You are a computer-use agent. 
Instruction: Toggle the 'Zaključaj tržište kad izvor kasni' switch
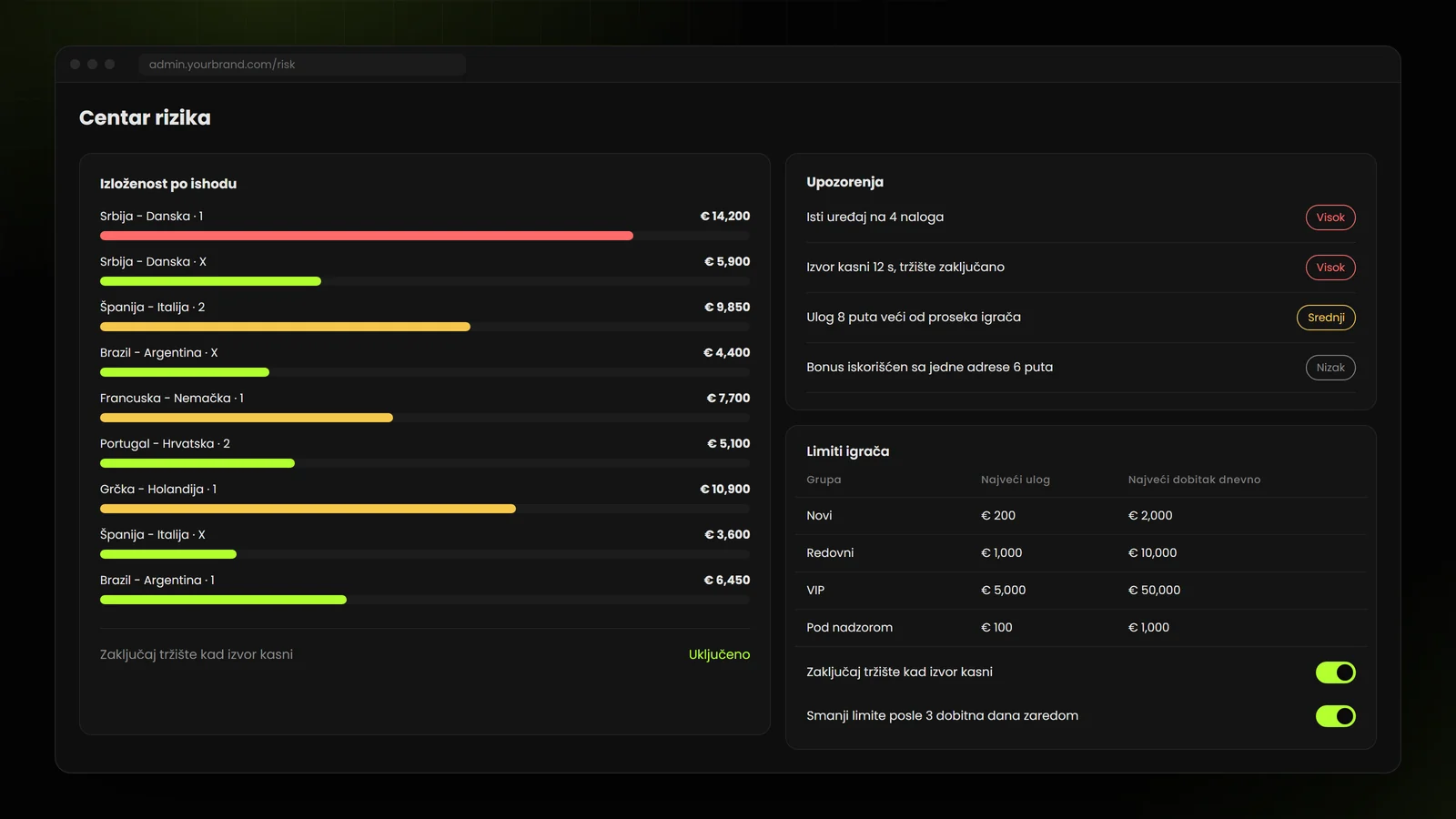(1335, 672)
